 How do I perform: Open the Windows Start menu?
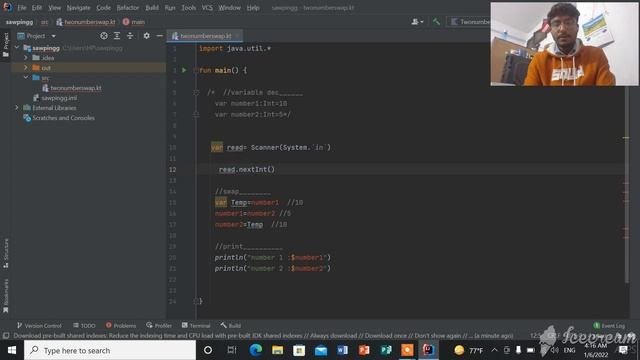pyautogui.click(x=11, y=350)
